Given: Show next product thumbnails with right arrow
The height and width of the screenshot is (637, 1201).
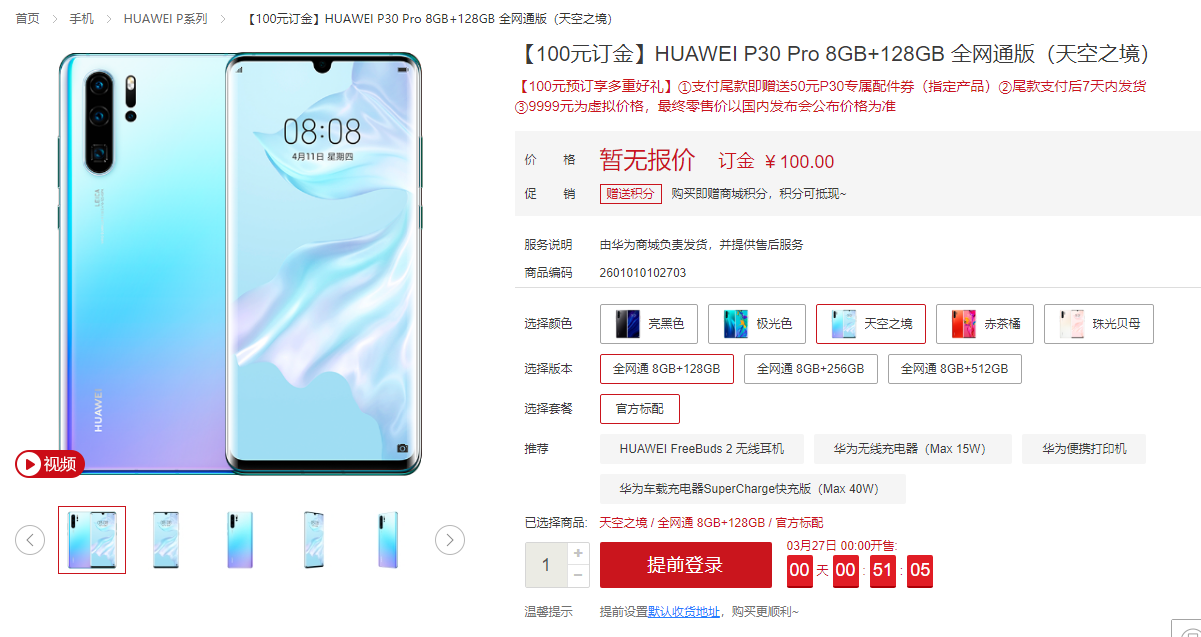Looking at the screenshot, I should coord(450,540).
